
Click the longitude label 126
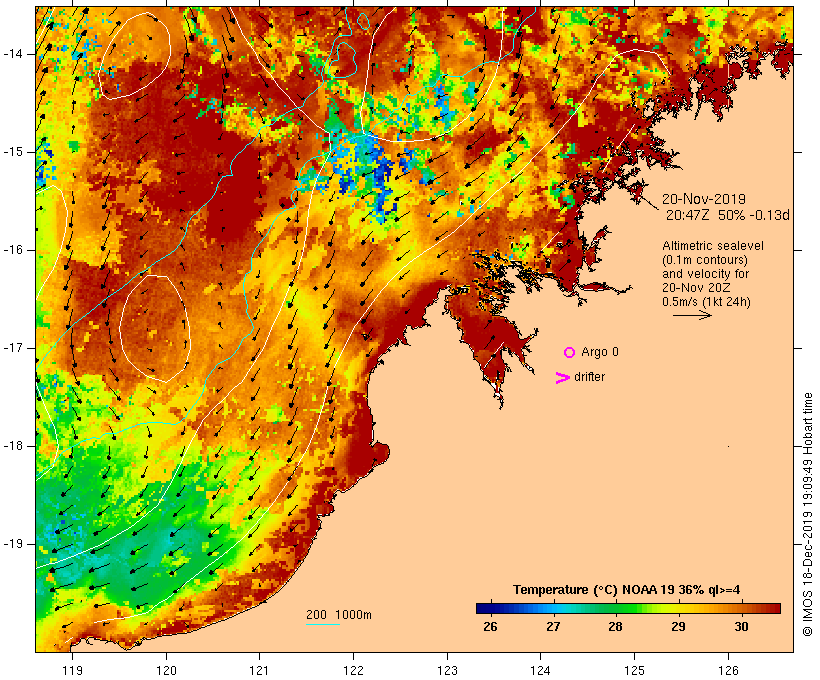pos(728,670)
